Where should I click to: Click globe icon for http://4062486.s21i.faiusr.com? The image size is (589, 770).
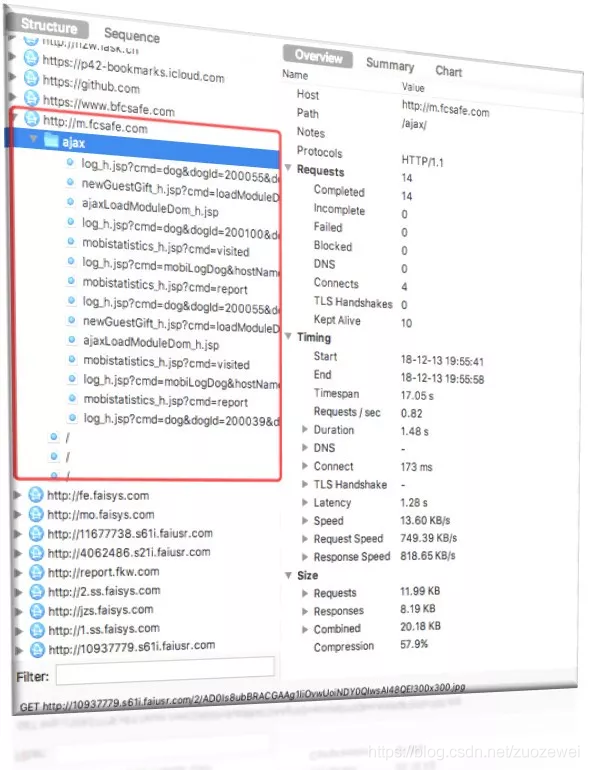[x=36, y=553]
